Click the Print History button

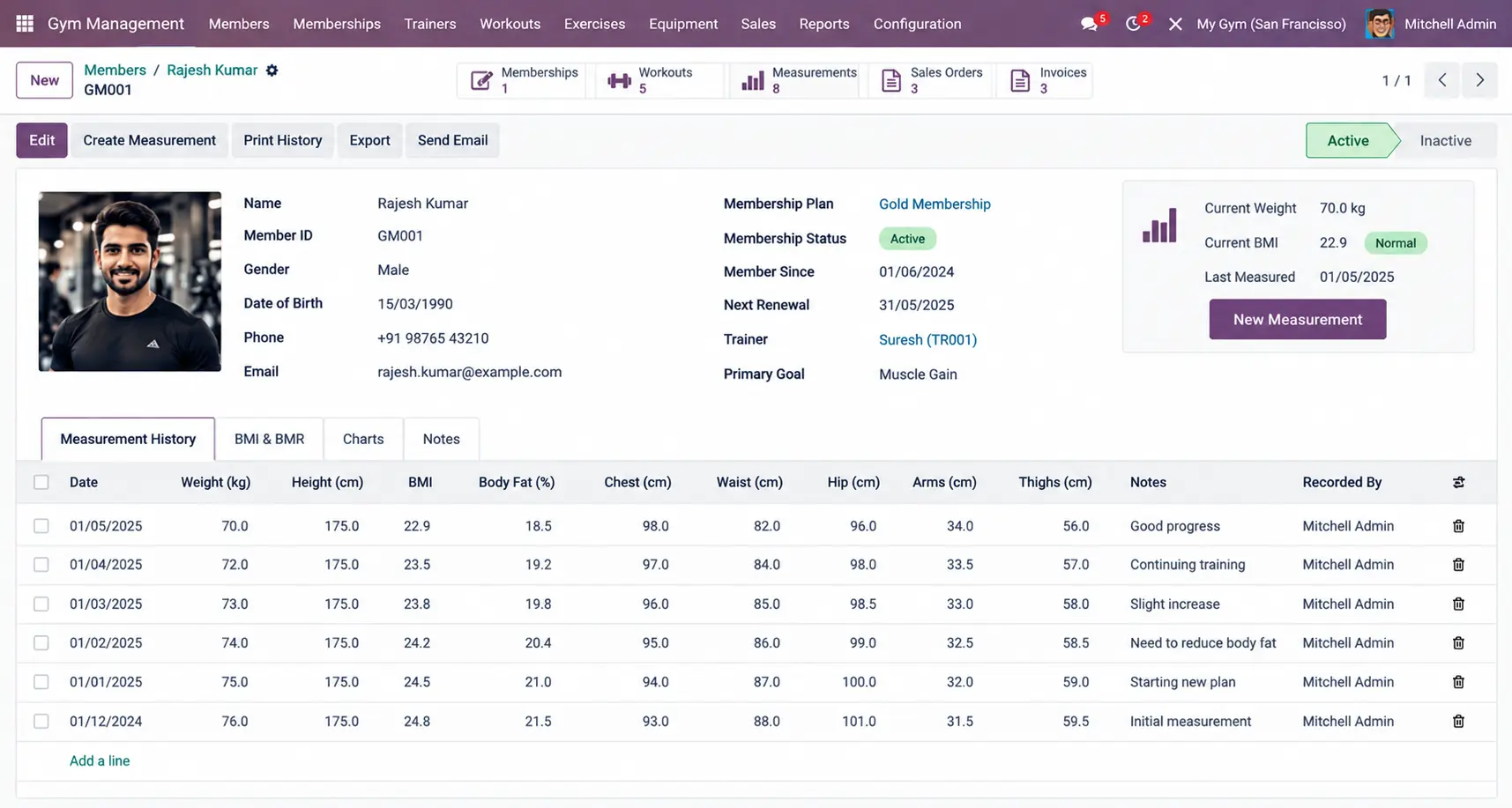(282, 140)
